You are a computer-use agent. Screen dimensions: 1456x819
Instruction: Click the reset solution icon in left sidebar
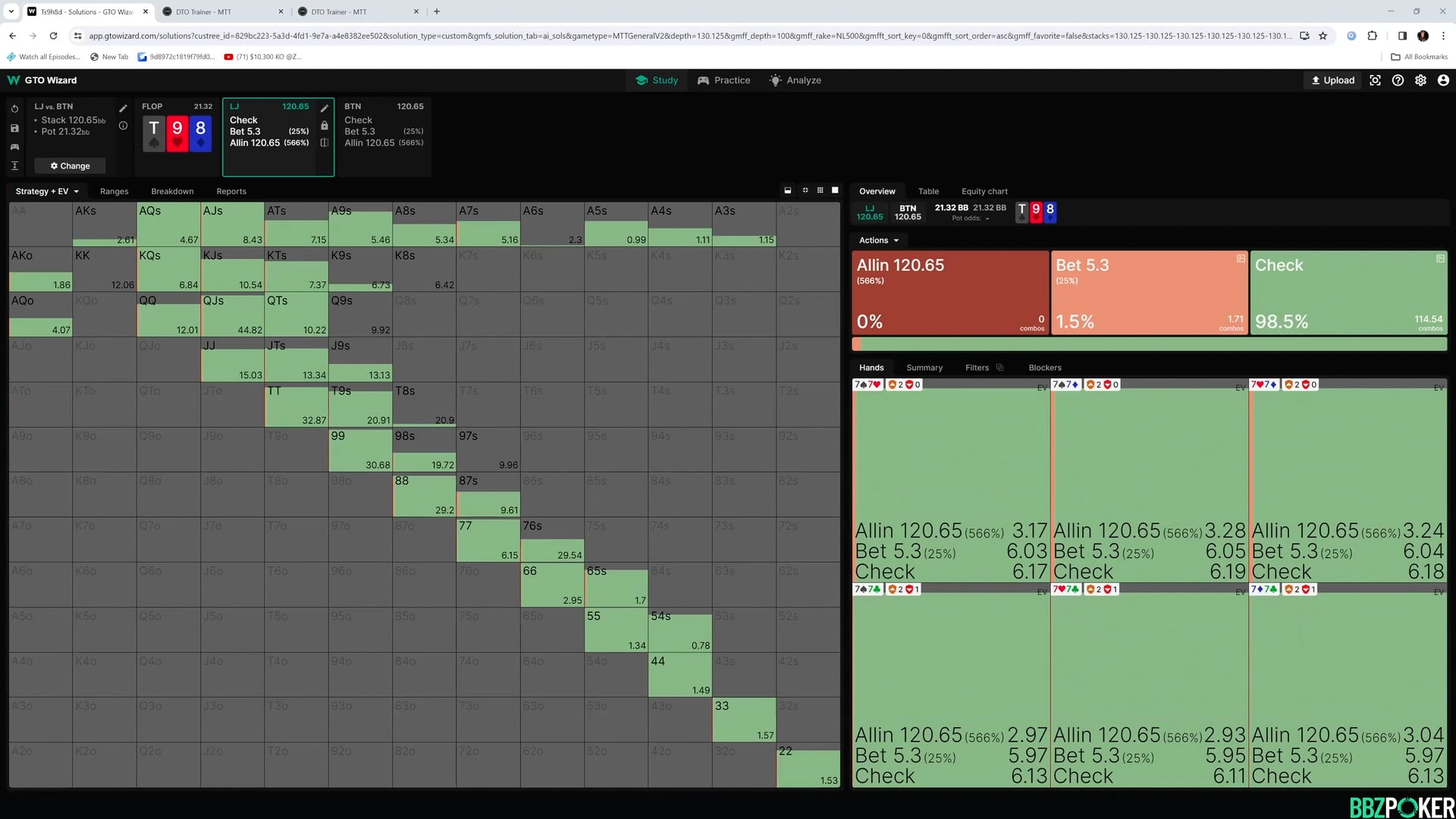pyautogui.click(x=14, y=108)
